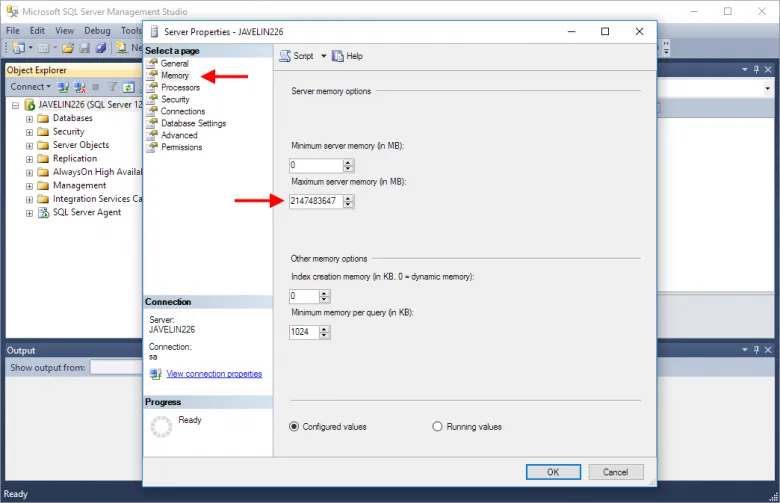Decrease Index creation memory down arrow
Screen dimensions: 780x503
[x=324, y=300]
